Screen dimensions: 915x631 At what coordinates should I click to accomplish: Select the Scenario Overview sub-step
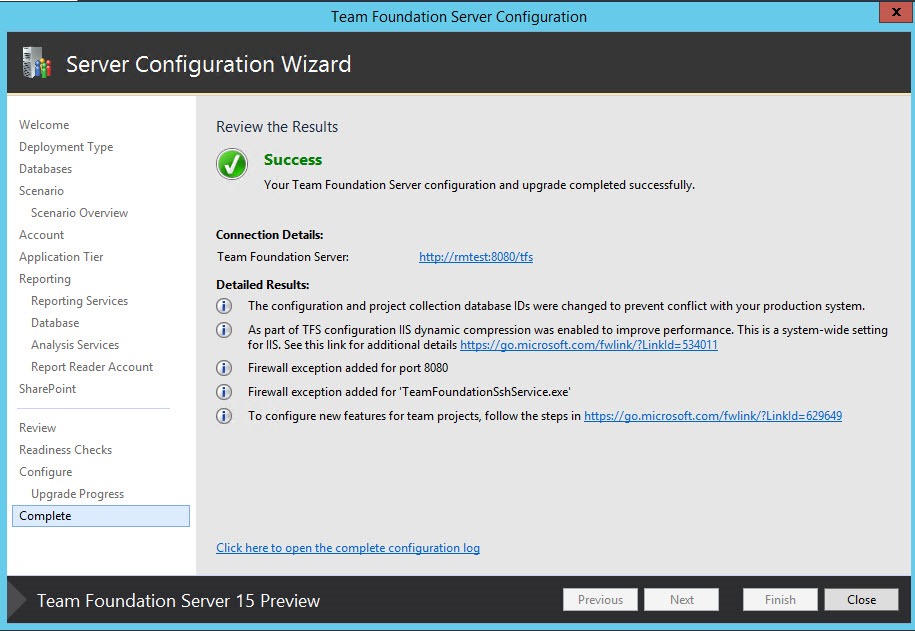[x=79, y=213]
